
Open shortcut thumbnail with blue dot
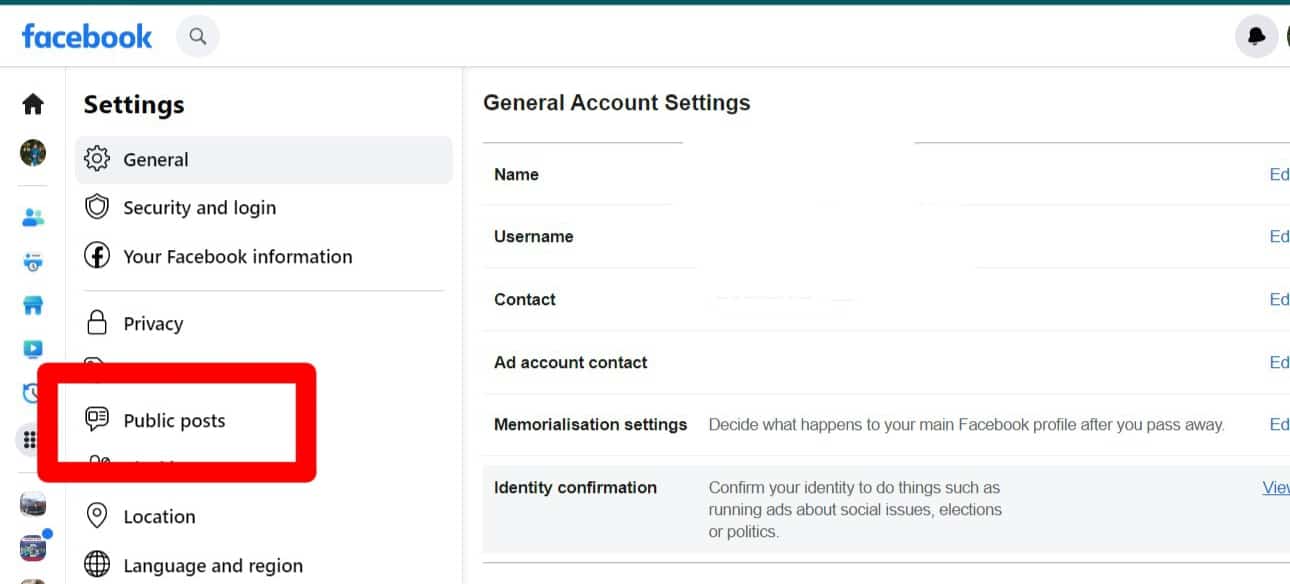(33, 547)
